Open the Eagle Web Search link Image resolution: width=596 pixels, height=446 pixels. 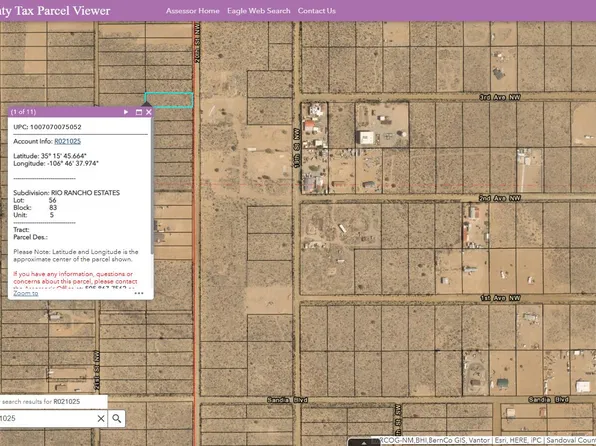[258, 11]
